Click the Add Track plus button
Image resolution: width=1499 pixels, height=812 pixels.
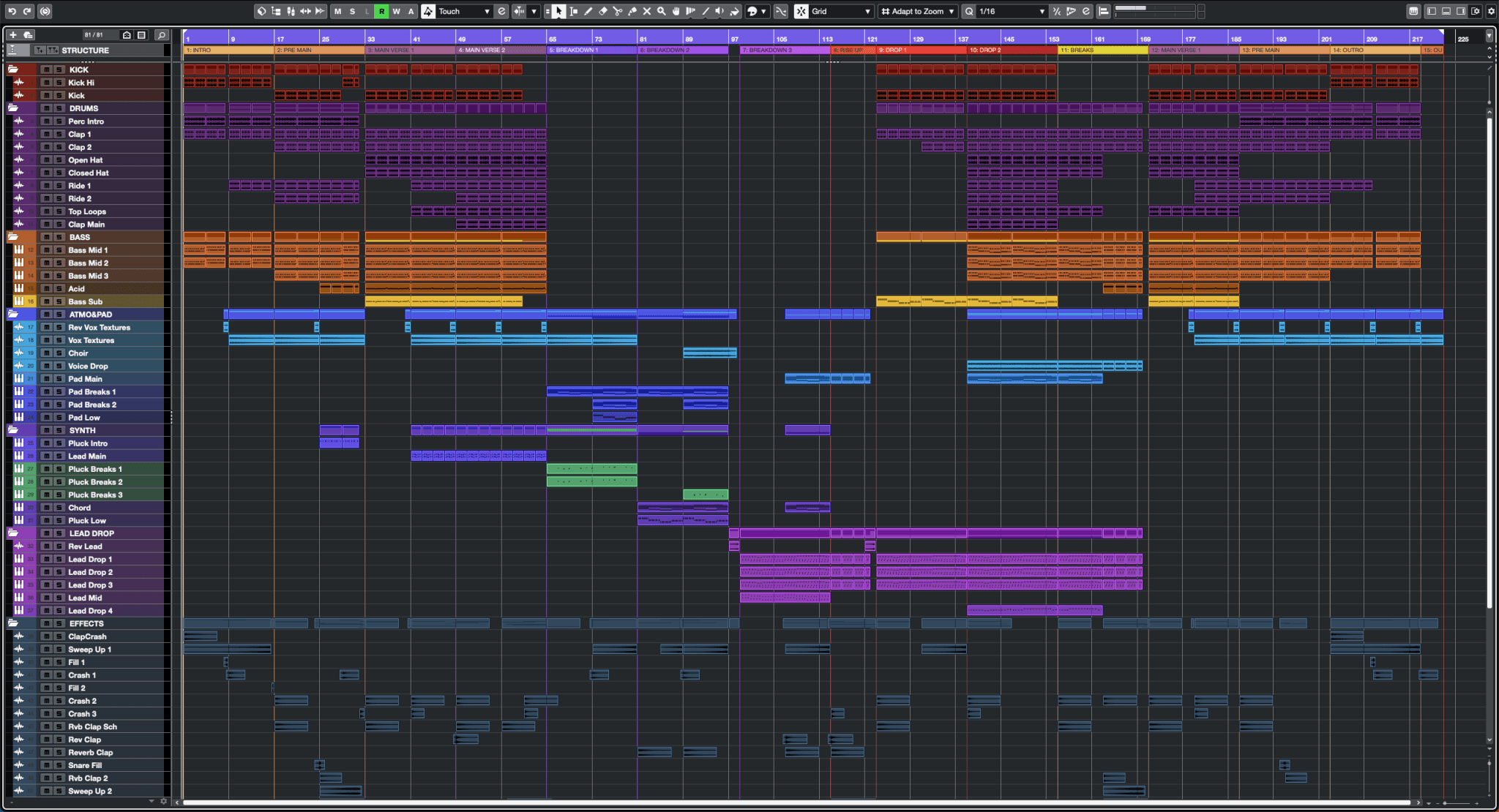click(12, 34)
